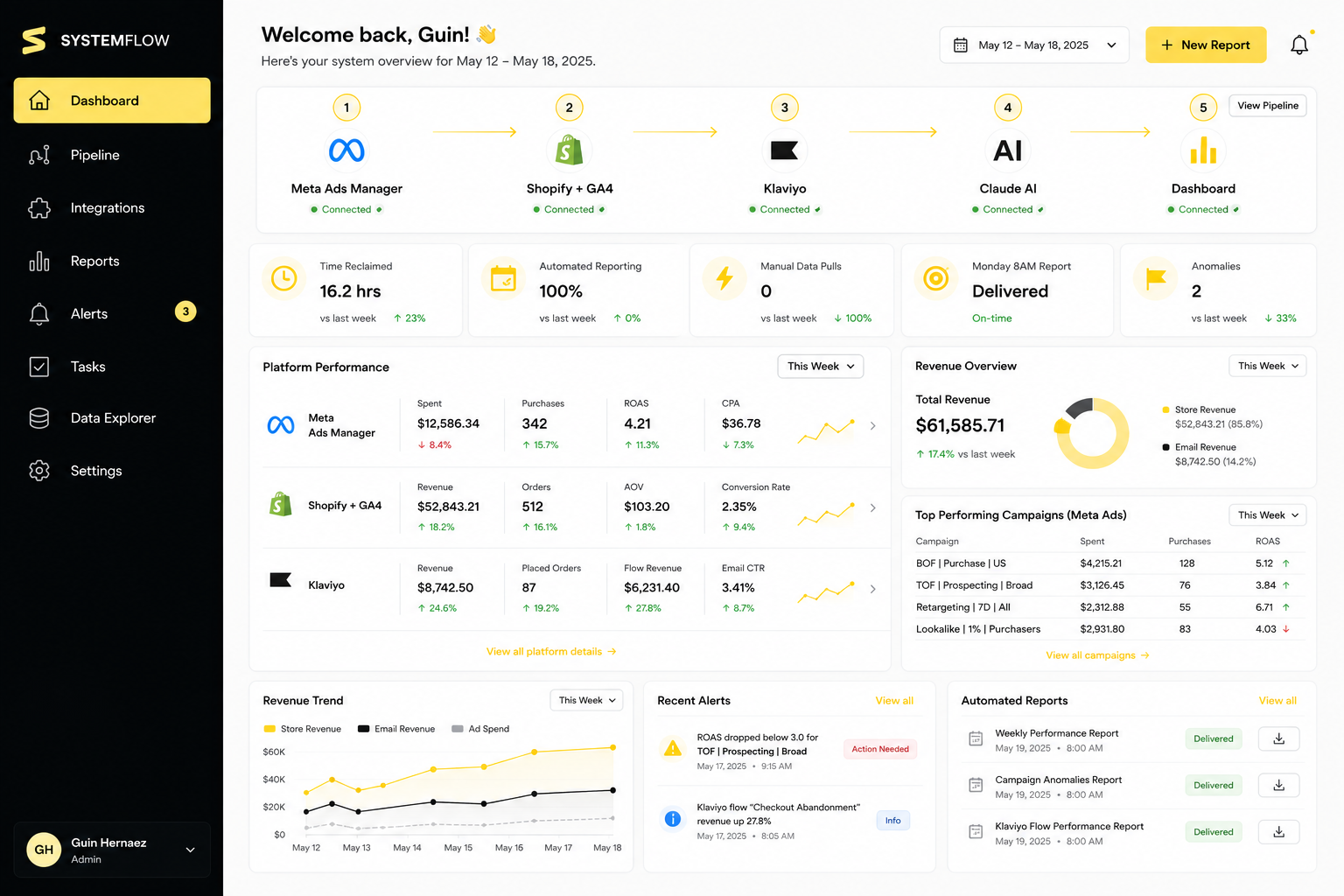Image resolution: width=1344 pixels, height=896 pixels.
Task: Open notifications bell icon in header
Action: pos(1299,45)
